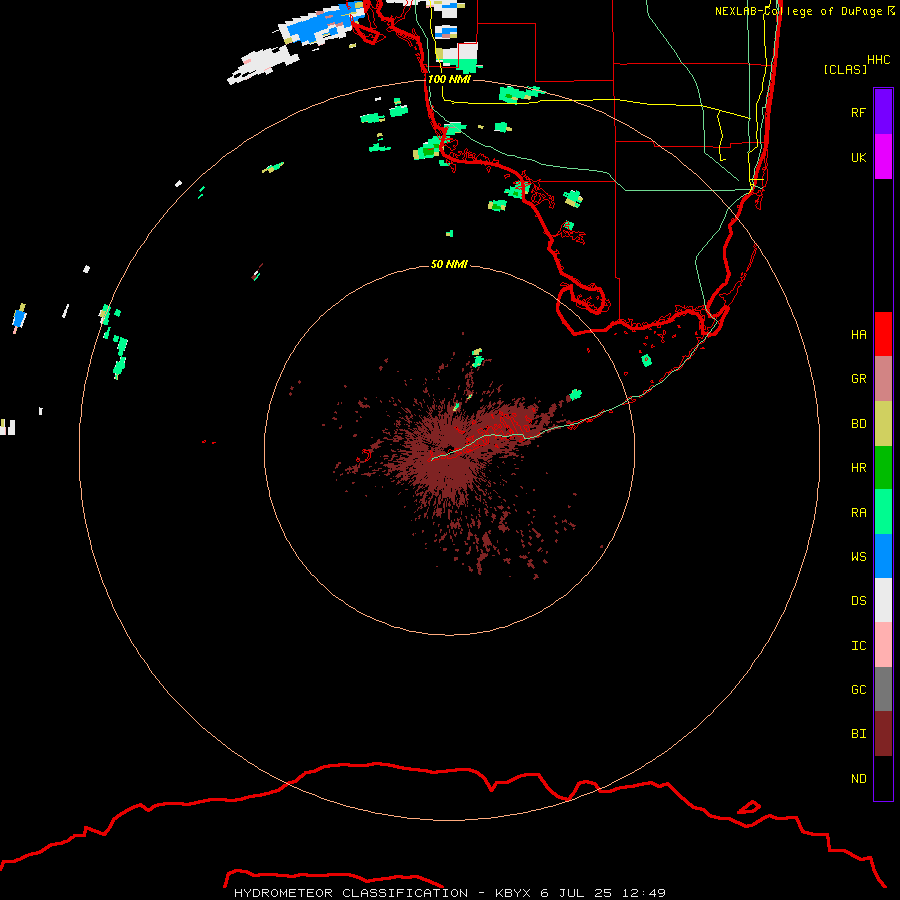Click the 'HYDROMETEOR CLASSIFICATION' title text
The image size is (900, 900).
click(x=351, y=893)
